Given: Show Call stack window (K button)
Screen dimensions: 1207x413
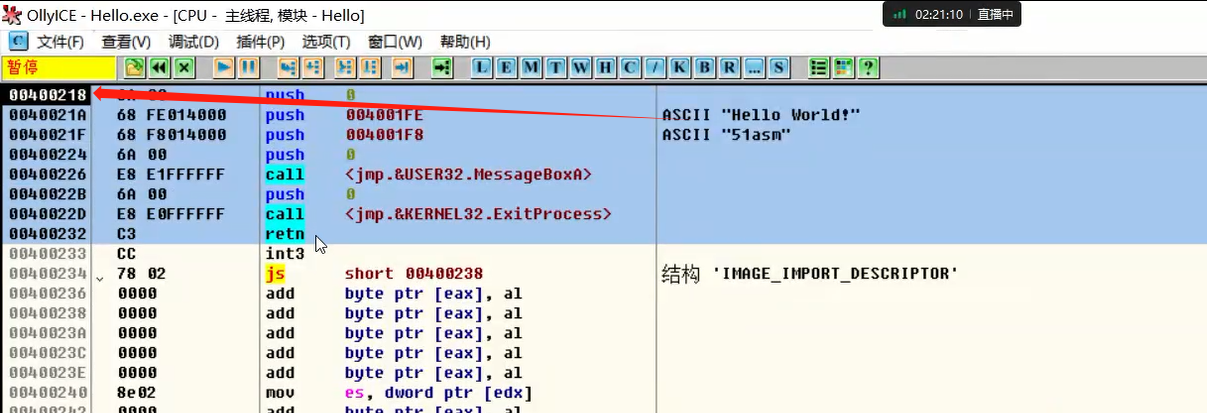Looking at the screenshot, I should pos(680,67).
